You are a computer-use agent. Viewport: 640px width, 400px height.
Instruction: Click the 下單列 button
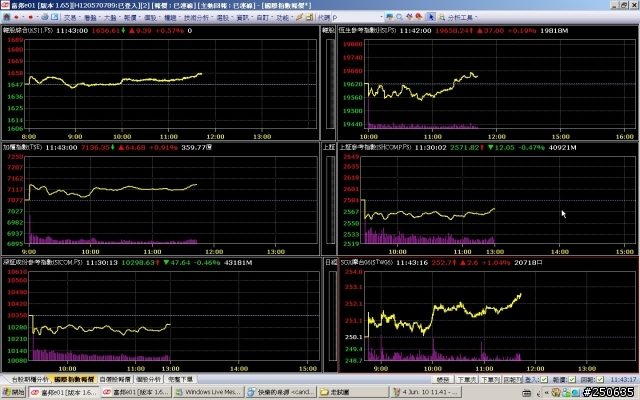click(490, 380)
